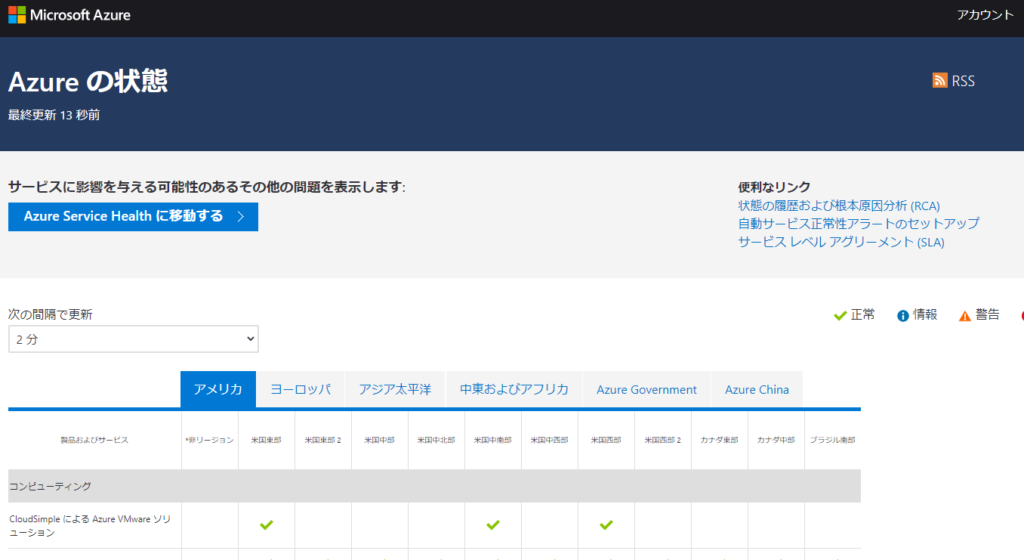This screenshot has height=560, width=1024.
Task: Switch to the 中東およびアフリカ tab
Action: [x=514, y=389]
